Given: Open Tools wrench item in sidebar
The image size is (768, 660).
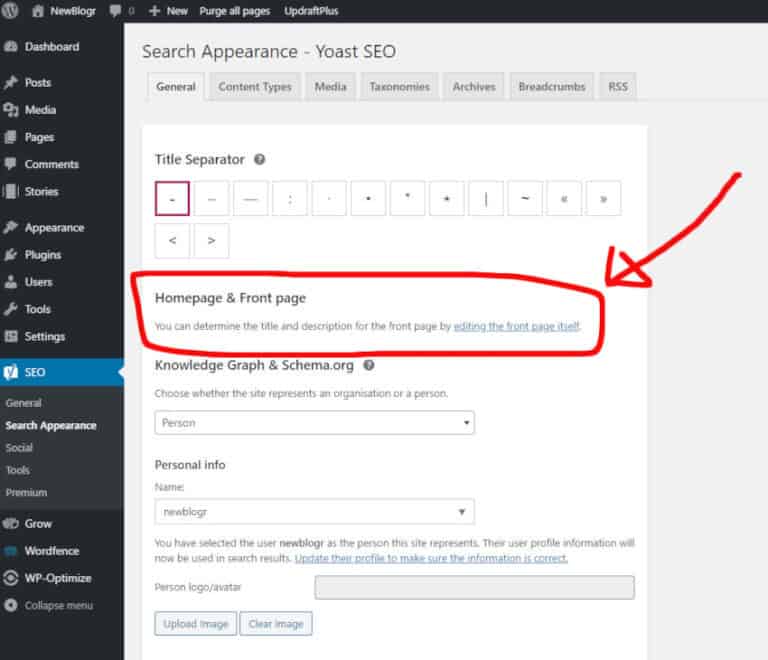Looking at the screenshot, I should click(x=37, y=309).
